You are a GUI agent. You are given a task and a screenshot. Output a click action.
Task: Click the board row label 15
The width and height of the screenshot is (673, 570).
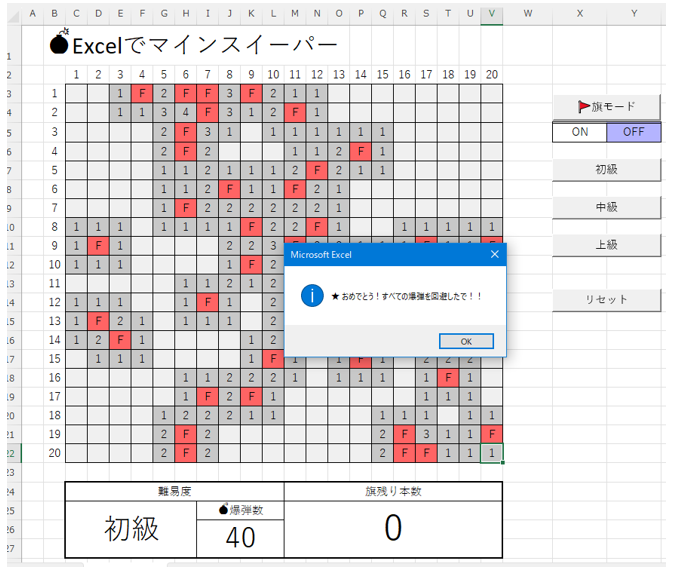pos(55,359)
